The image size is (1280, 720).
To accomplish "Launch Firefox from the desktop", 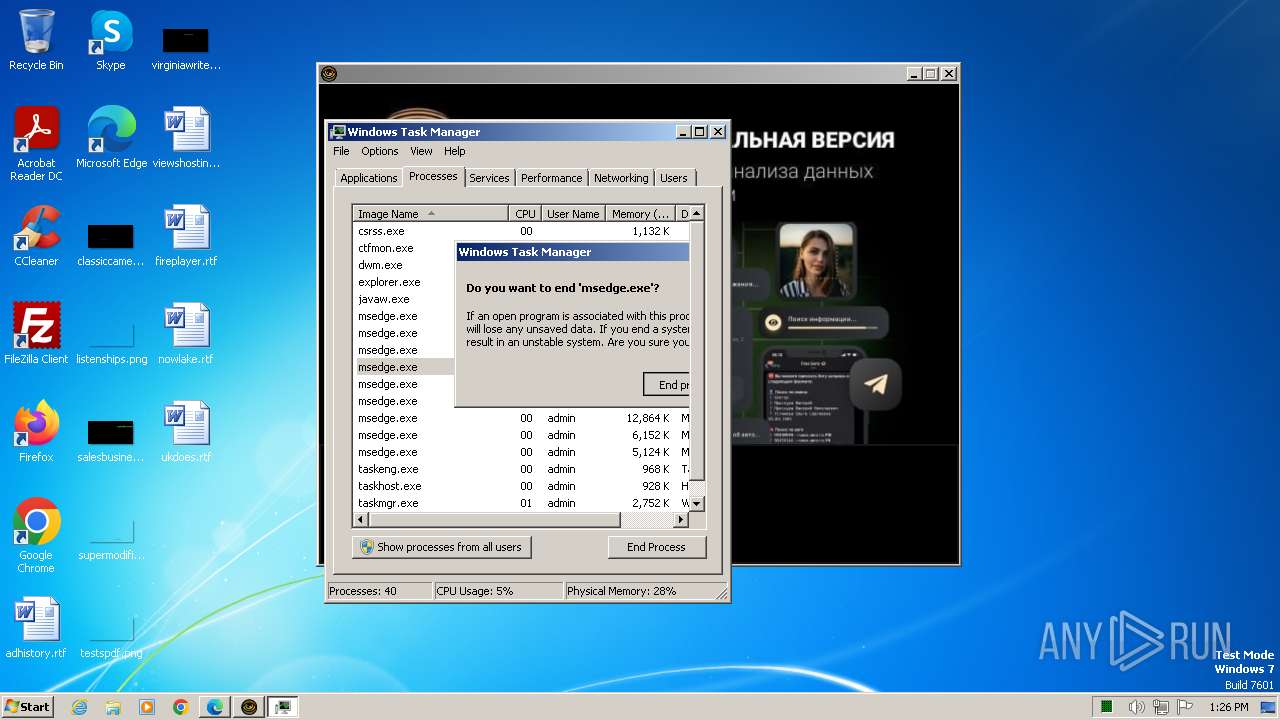I will click(x=36, y=432).
